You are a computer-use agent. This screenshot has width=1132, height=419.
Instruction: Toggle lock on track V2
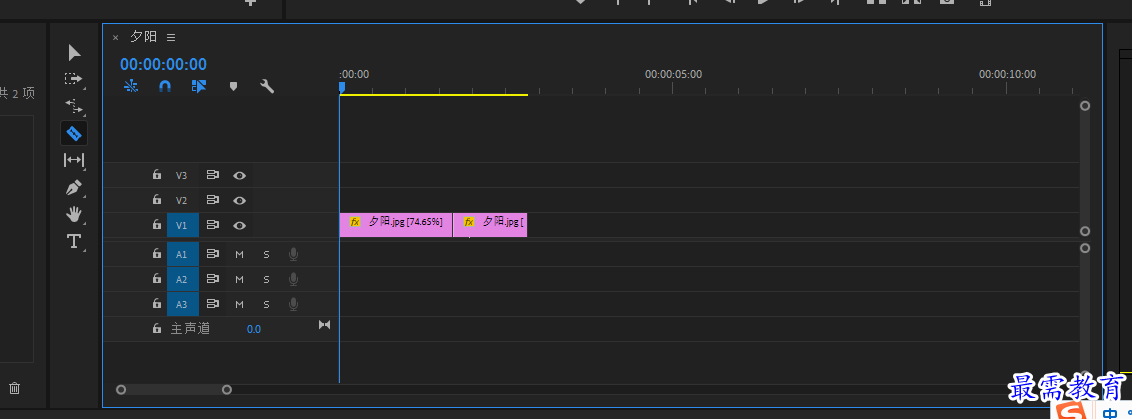(157, 200)
